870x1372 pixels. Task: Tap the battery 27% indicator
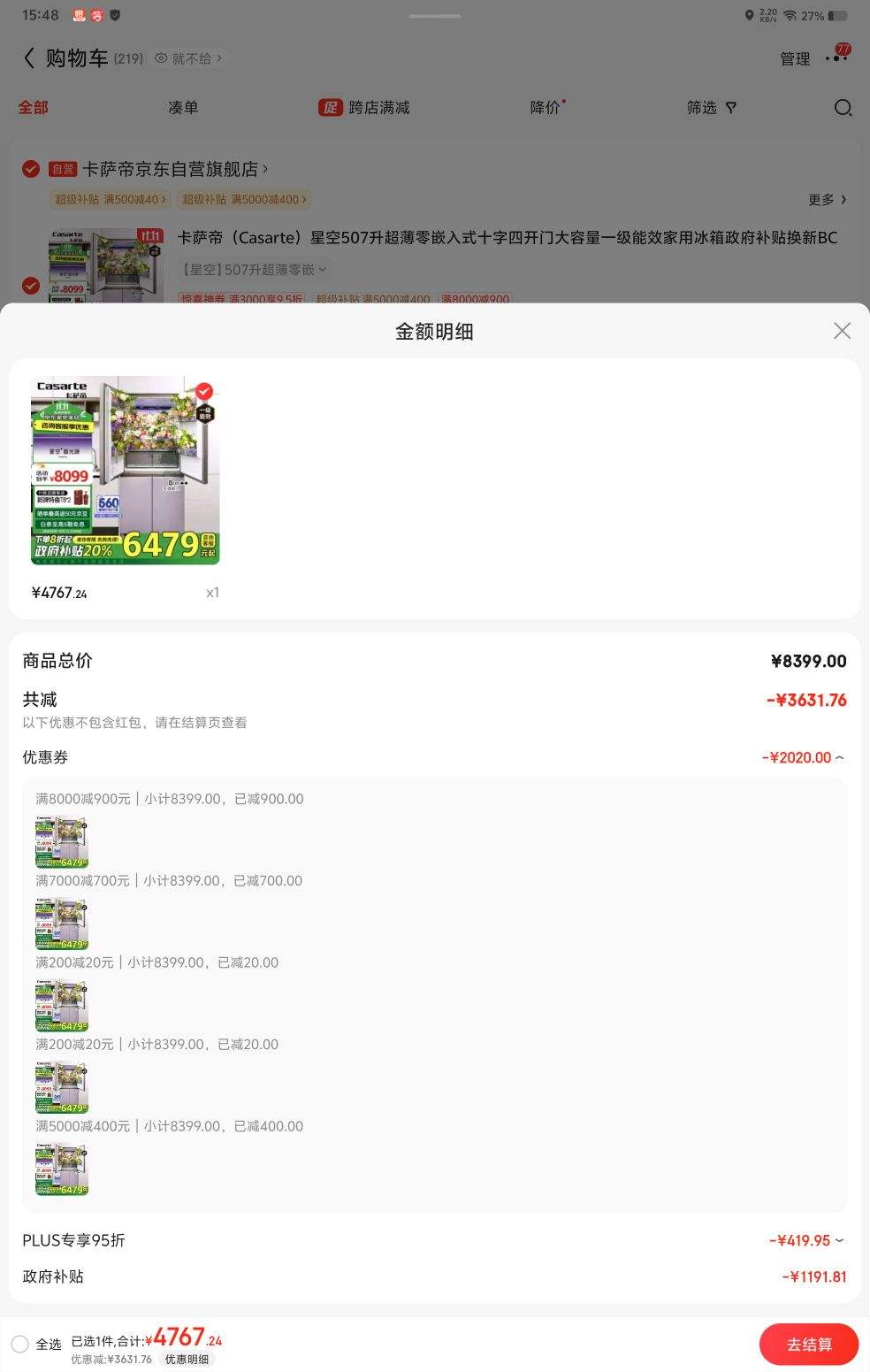[x=824, y=16]
